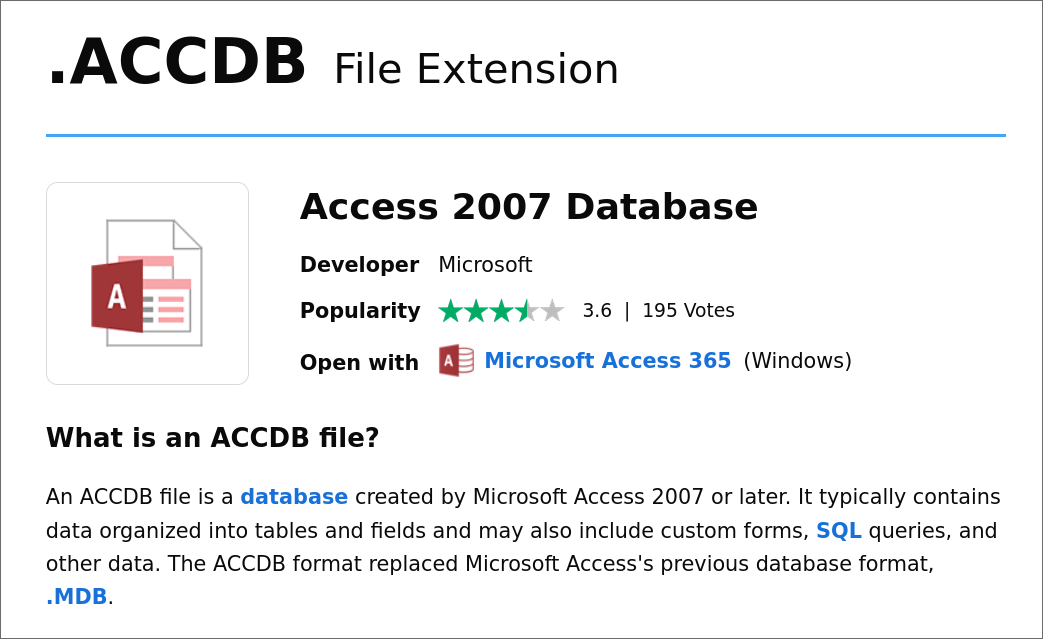1043x639 pixels.
Task: Click the Microsoft developer name
Action: tap(485, 265)
